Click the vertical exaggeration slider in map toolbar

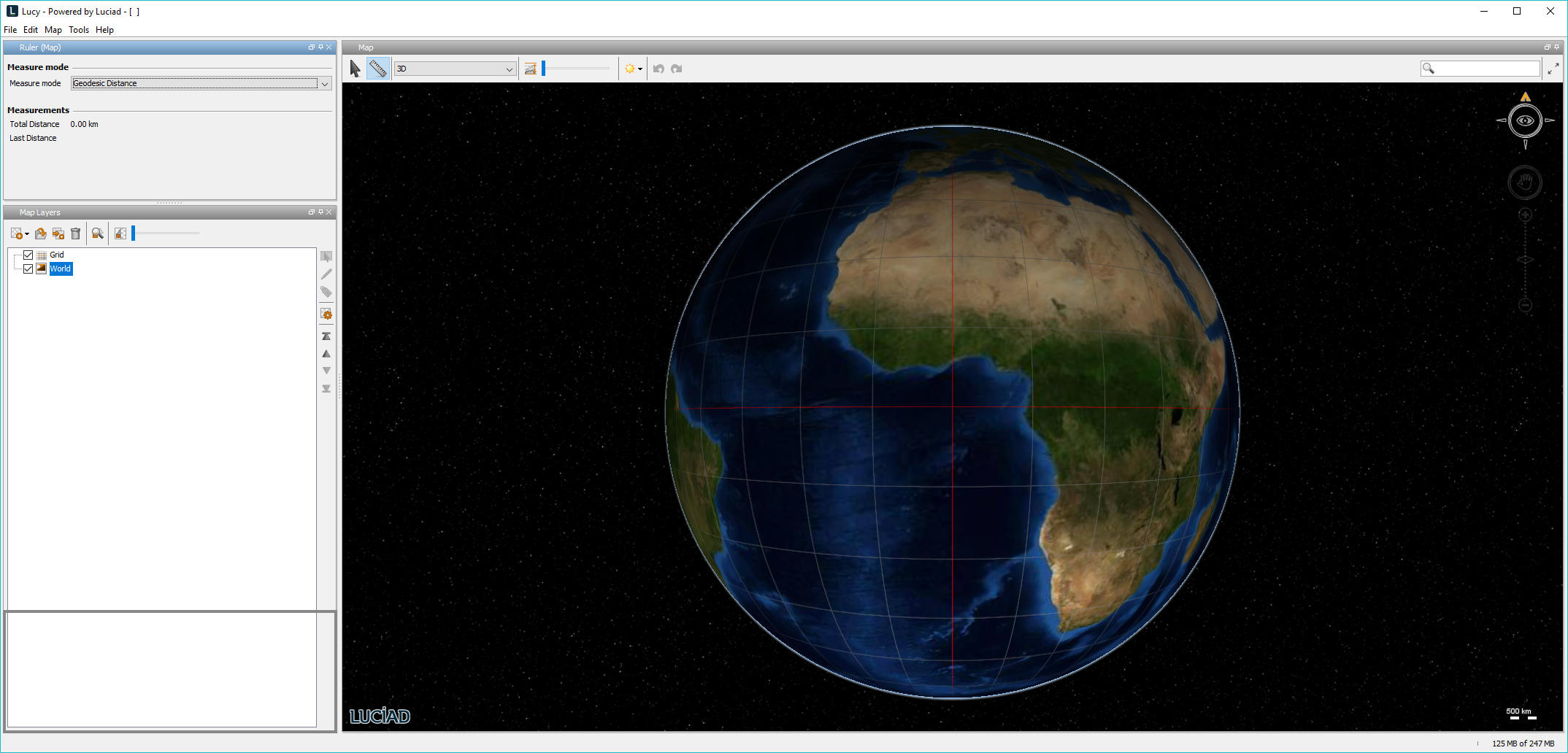point(576,69)
